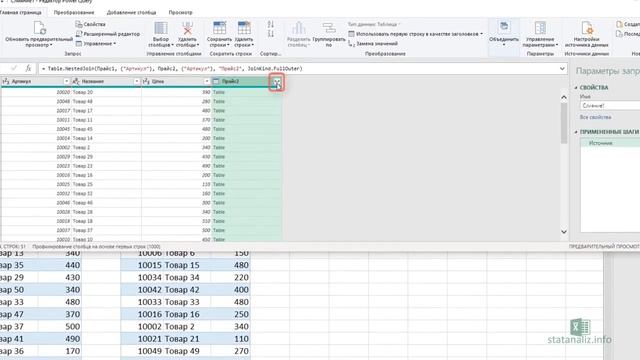
Task: Click Table cell in the Товар 48 row
Action: point(247,101)
